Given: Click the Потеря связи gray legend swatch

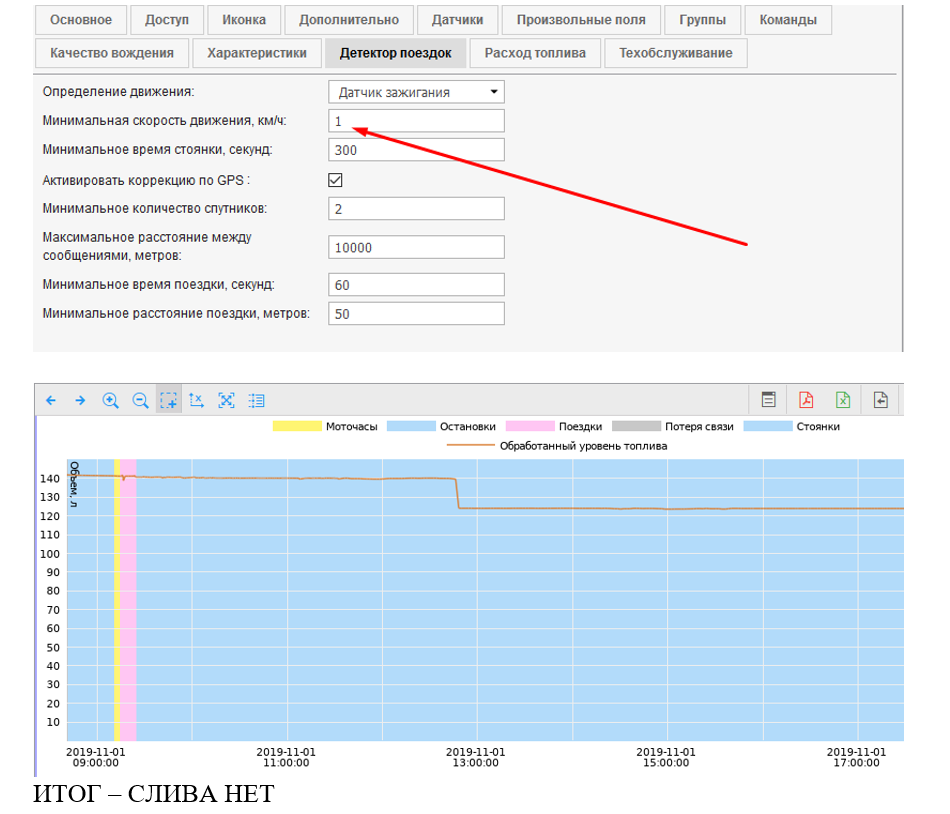Looking at the screenshot, I should (635, 426).
